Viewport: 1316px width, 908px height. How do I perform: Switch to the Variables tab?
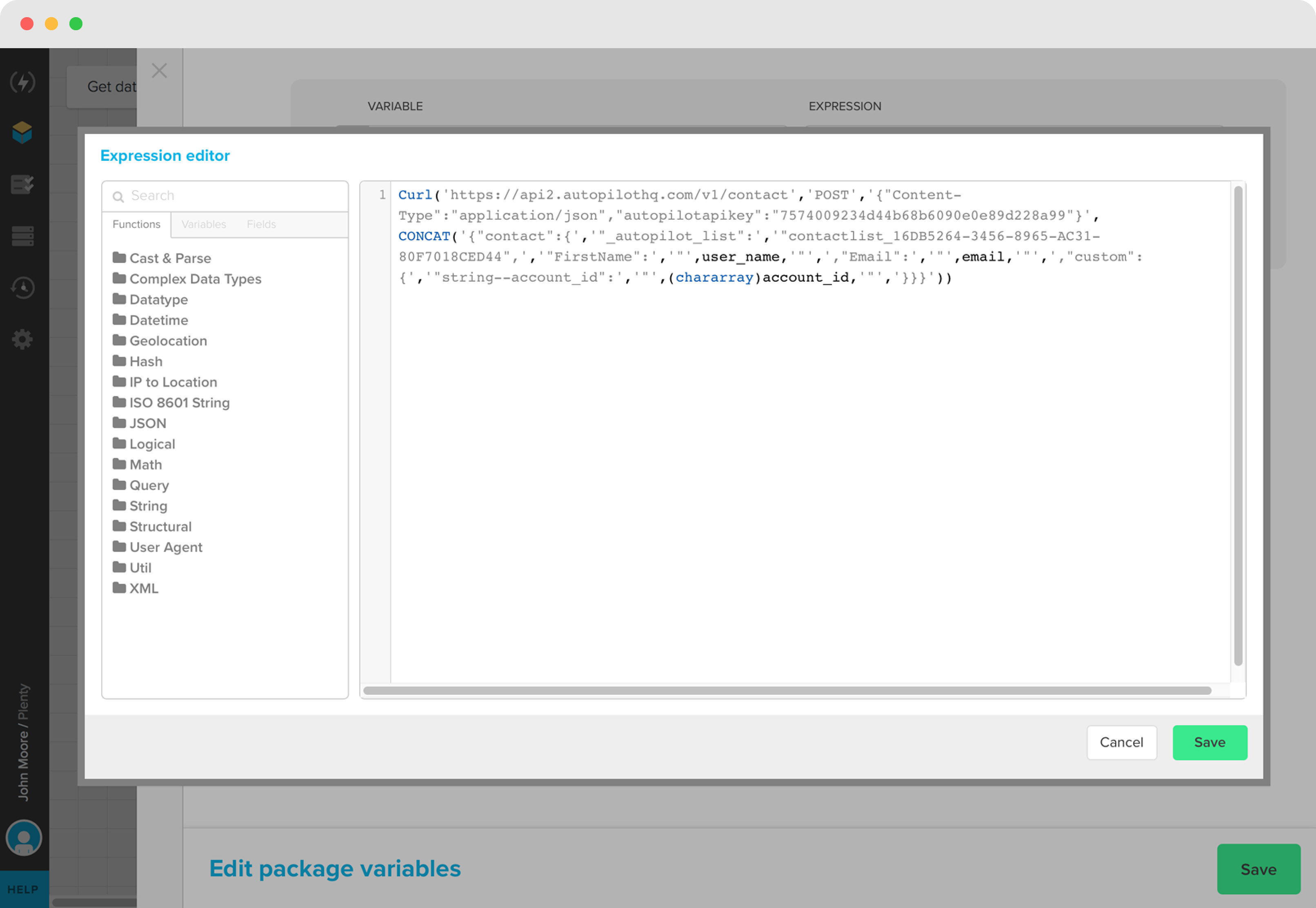click(204, 224)
